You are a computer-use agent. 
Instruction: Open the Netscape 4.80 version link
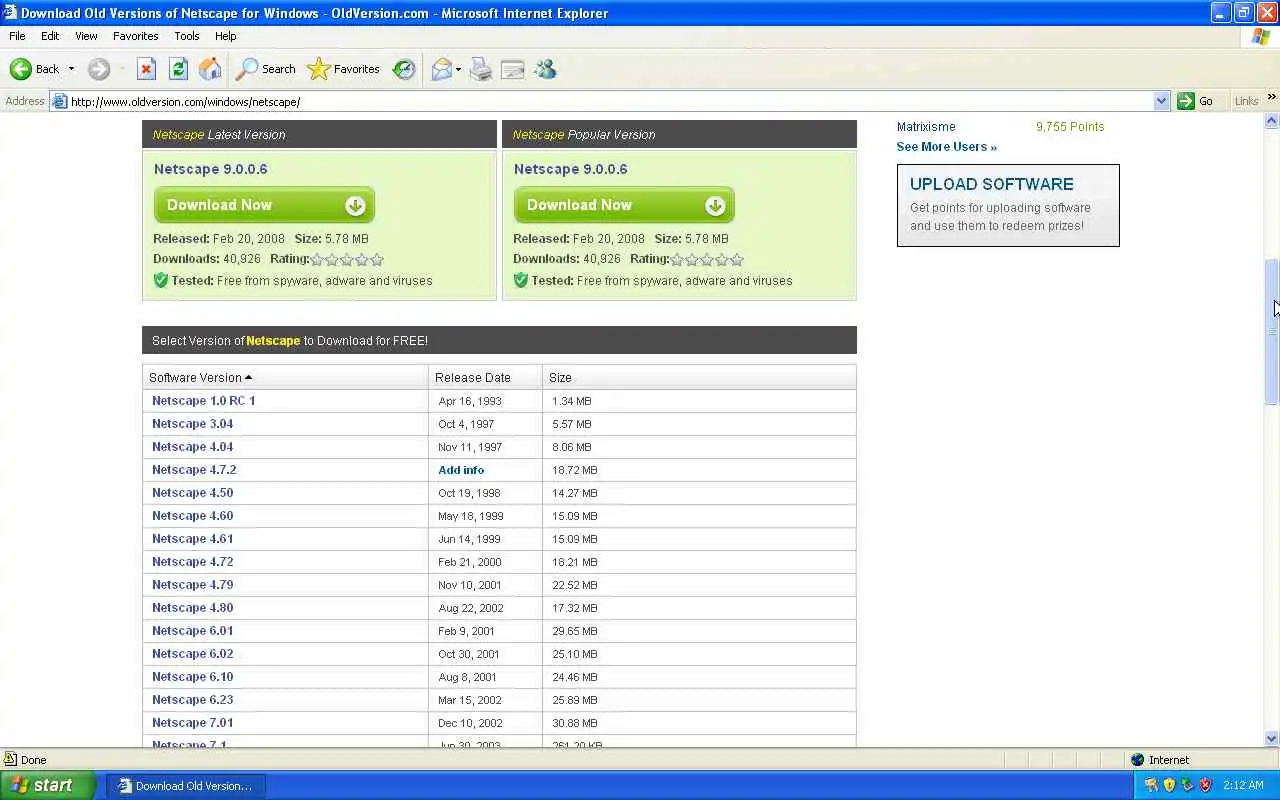coord(192,608)
